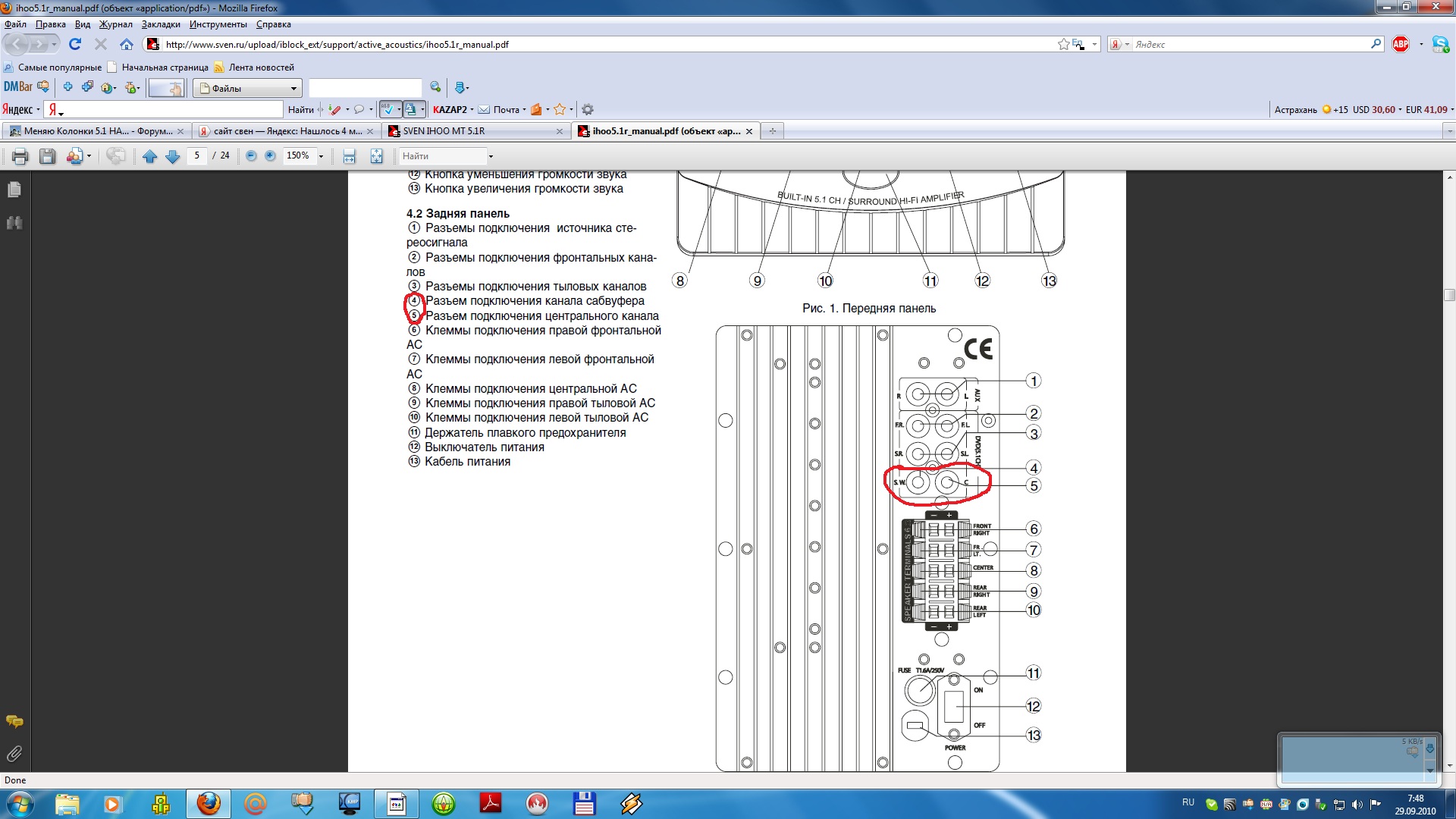
Task: Enable fit-to-width scrolling mode
Action: pyautogui.click(x=349, y=156)
